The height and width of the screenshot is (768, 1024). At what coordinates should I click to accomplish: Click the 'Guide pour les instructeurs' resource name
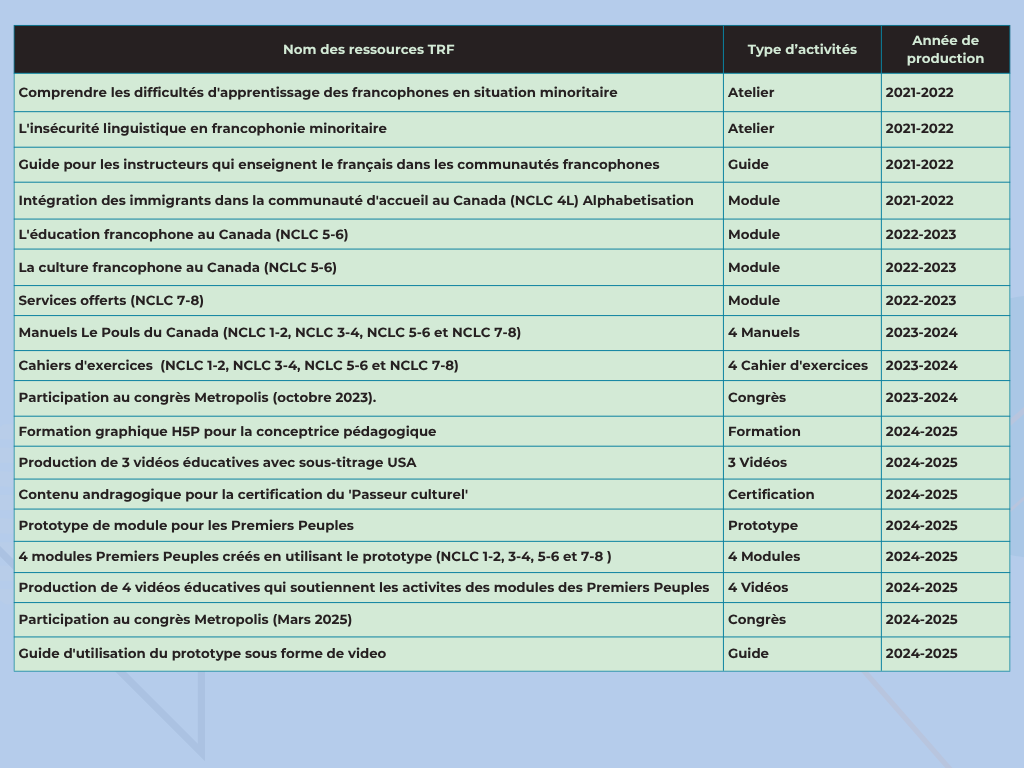click(339, 164)
